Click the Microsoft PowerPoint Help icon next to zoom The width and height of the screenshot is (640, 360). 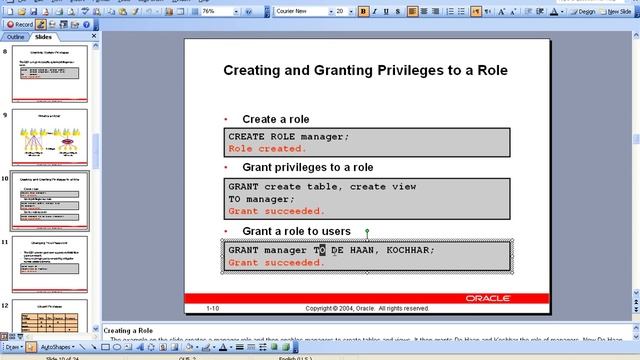[249, 12]
